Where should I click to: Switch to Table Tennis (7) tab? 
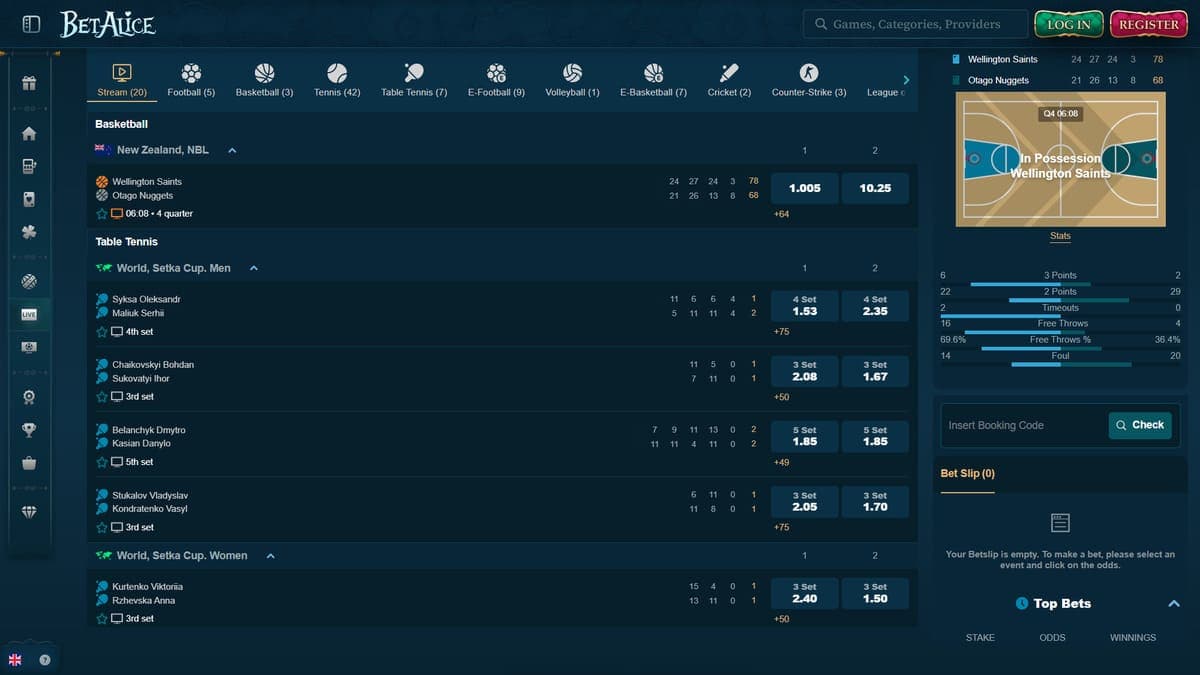(414, 80)
